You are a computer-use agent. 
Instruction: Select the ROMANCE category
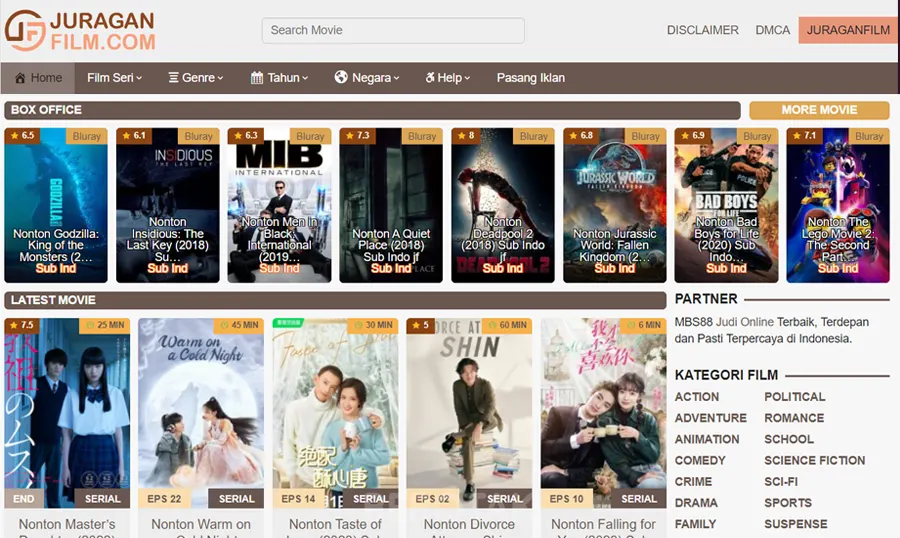[794, 418]
